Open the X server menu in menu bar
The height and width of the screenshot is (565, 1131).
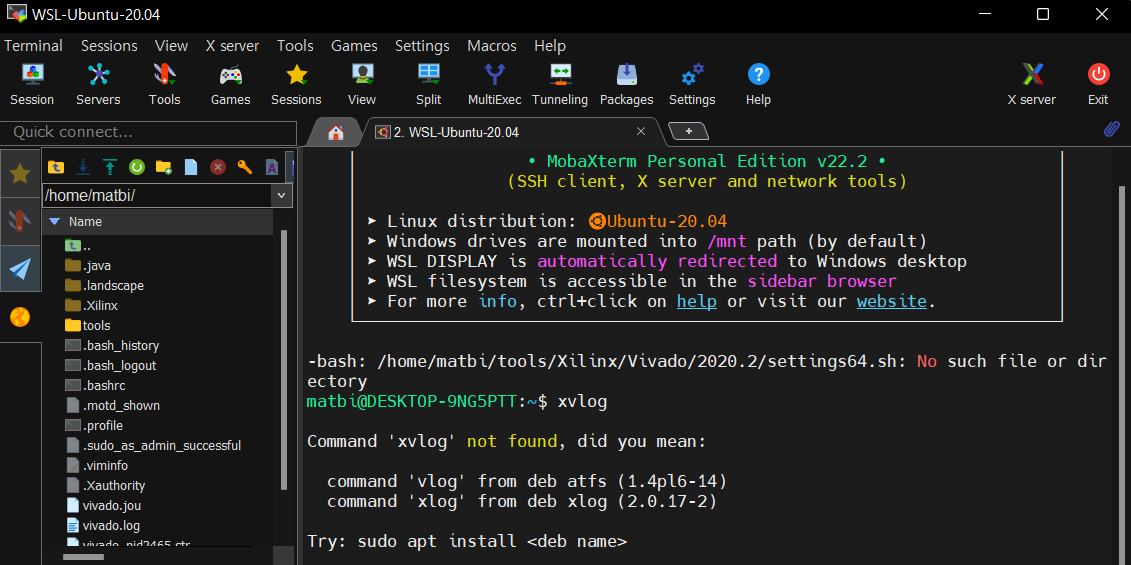click(232, 46)
